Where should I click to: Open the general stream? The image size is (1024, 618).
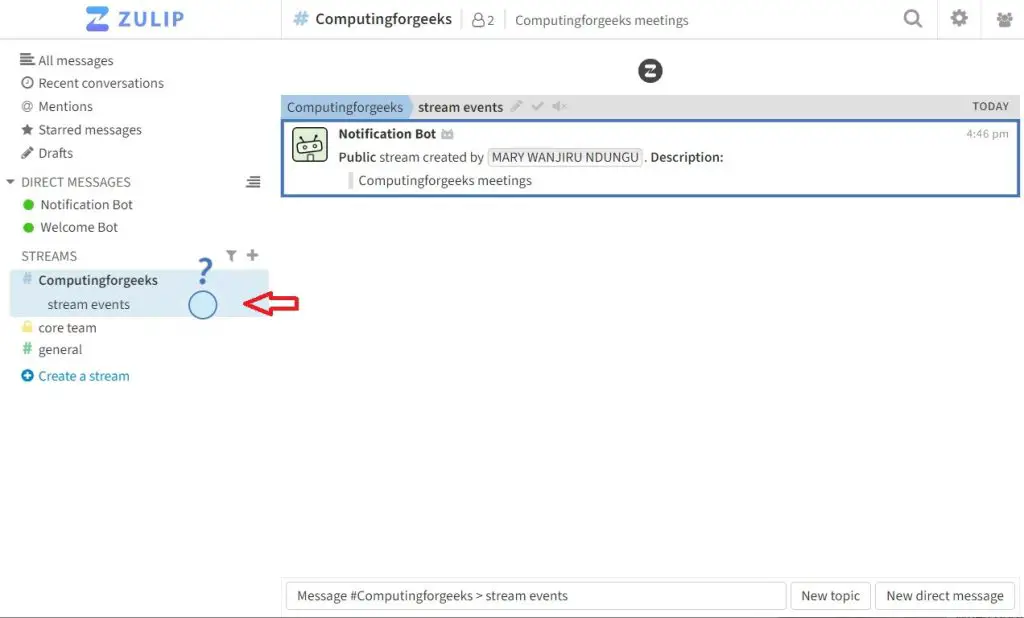pyautogui.click(x=60, y=350)
